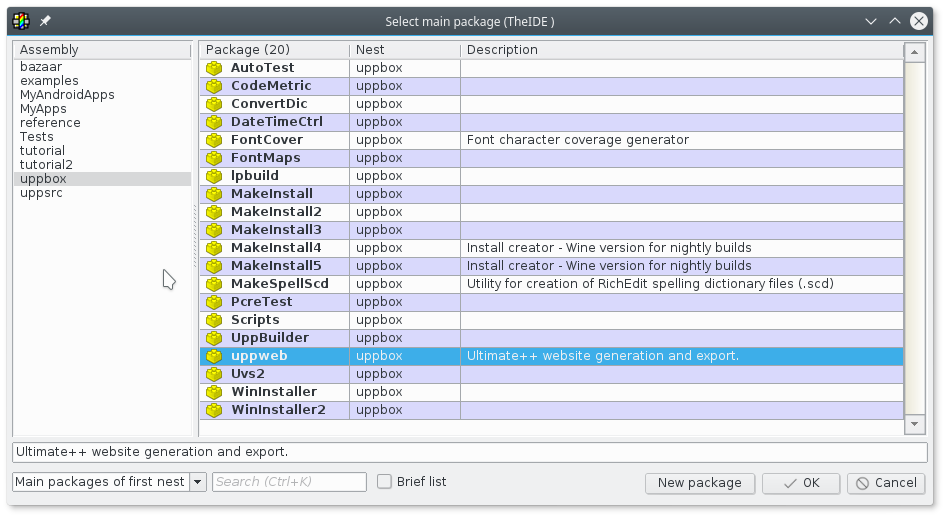Viewport: 946px width, 518px height.
Task: Select the examples assembly in list
Action: pyautogui.click(x=49, y=81)
